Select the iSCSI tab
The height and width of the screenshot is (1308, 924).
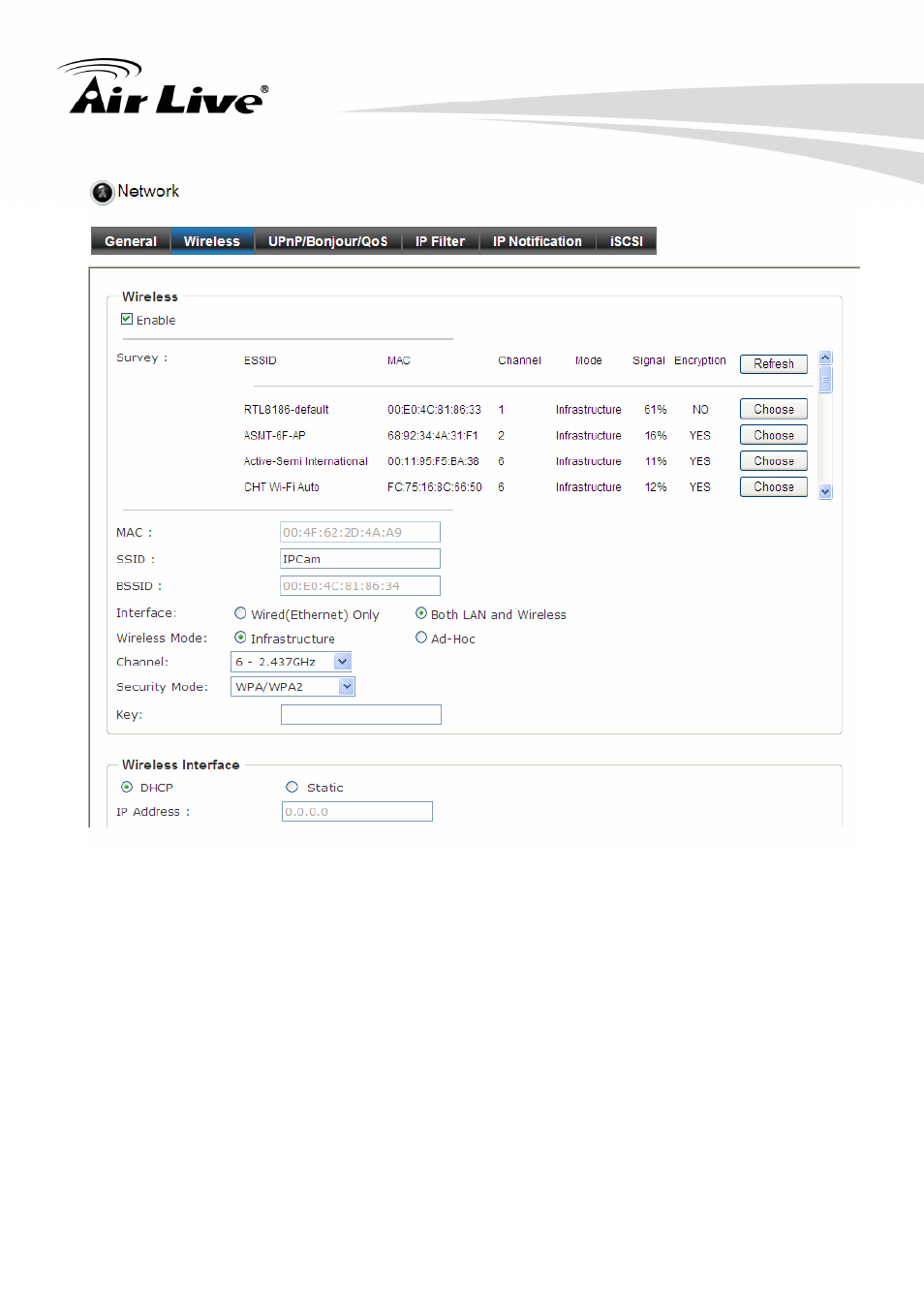coord(627,241)
